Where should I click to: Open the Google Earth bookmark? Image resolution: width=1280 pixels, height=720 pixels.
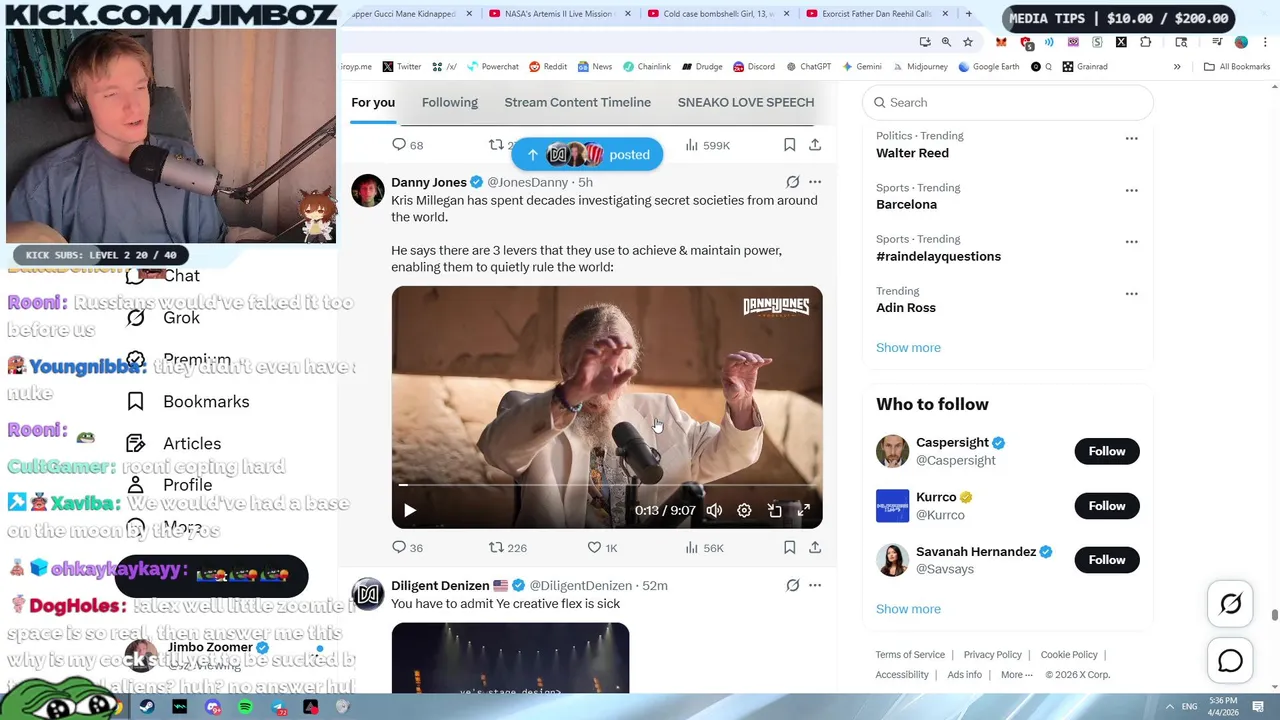(988, 67)
